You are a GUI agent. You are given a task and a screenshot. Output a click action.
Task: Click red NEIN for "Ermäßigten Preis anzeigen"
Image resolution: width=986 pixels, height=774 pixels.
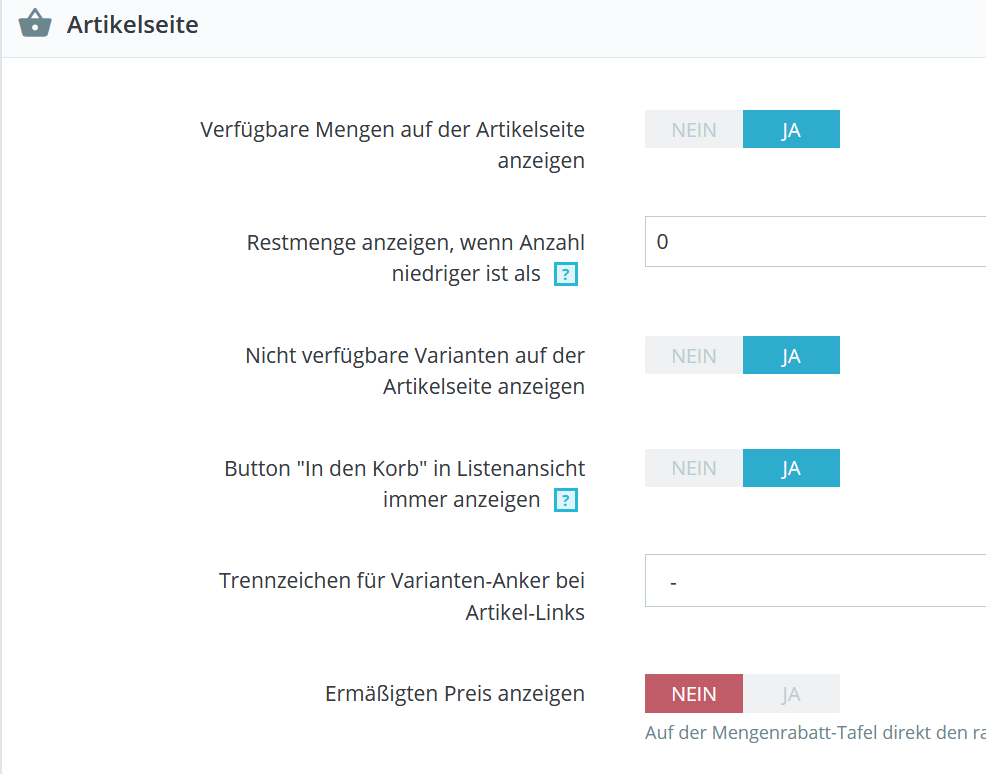tap(694, 694)
